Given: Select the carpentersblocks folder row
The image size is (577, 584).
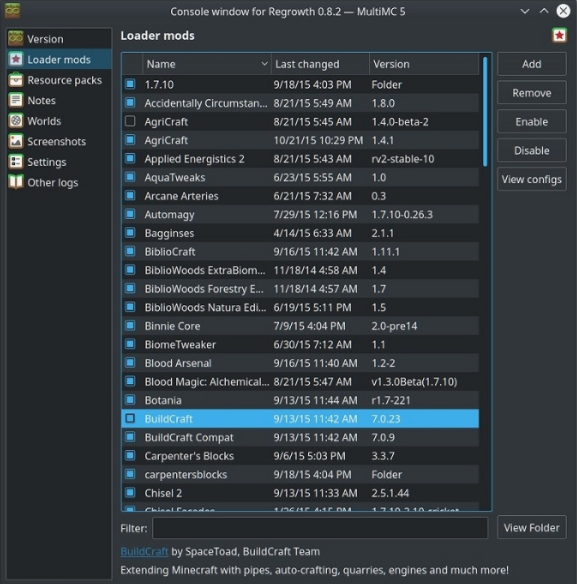Looking at the screenshot, I should click(x=300, y=474).
